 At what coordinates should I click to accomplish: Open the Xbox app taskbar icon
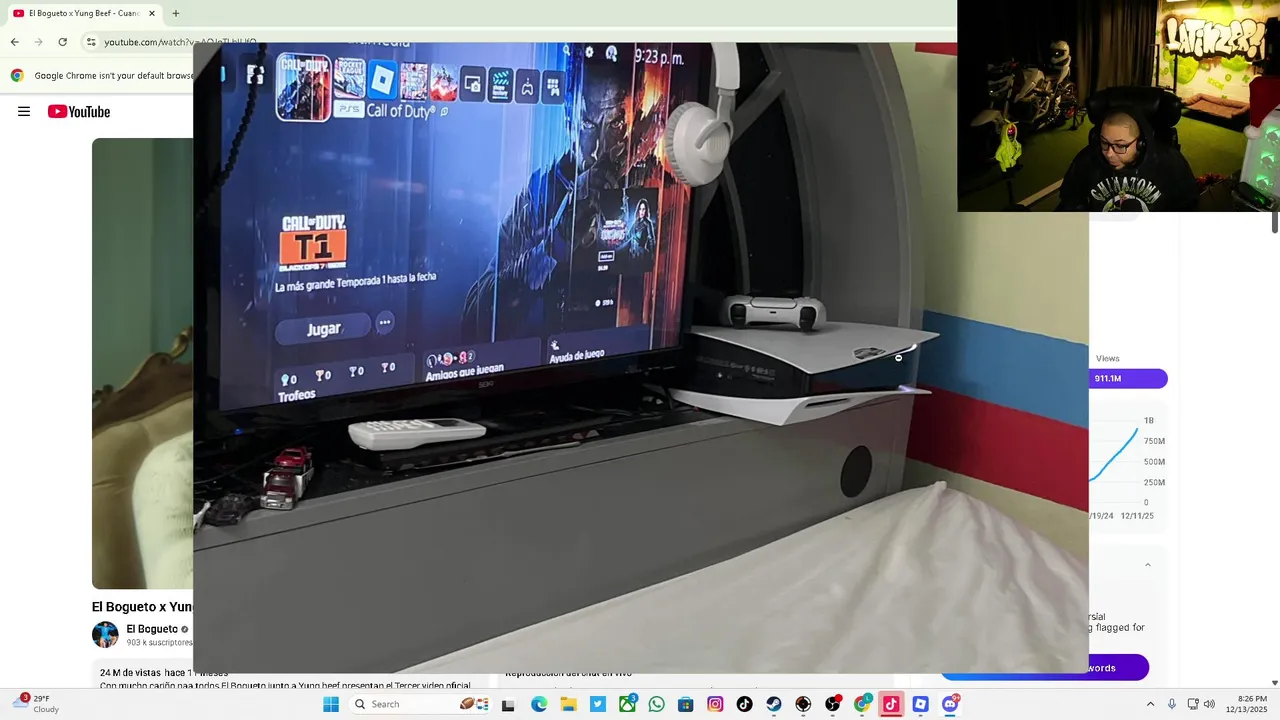[x=627, y=704]
